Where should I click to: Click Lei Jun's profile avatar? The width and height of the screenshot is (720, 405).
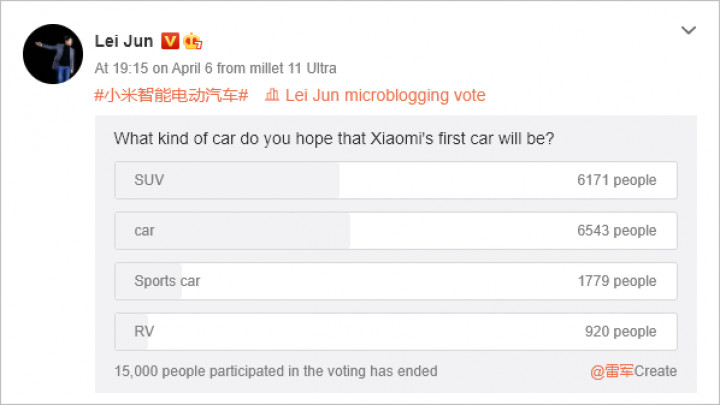pos(53,54)
